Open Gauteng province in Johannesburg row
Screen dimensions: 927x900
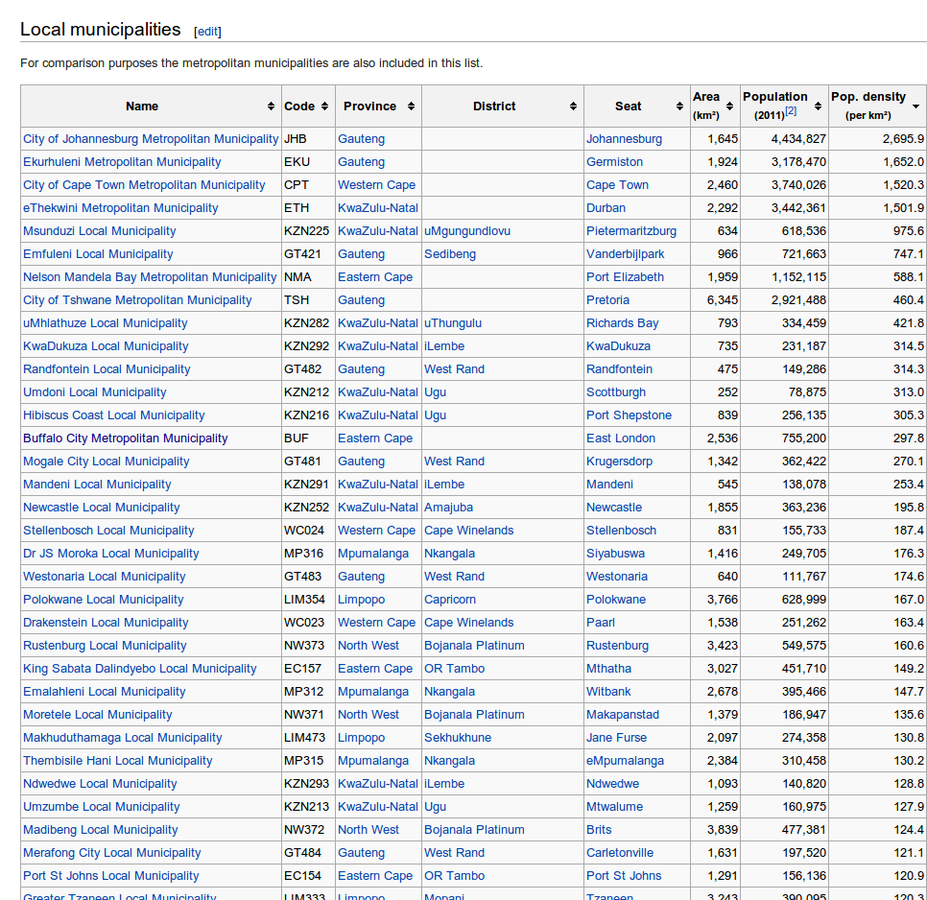click(361, 139)
